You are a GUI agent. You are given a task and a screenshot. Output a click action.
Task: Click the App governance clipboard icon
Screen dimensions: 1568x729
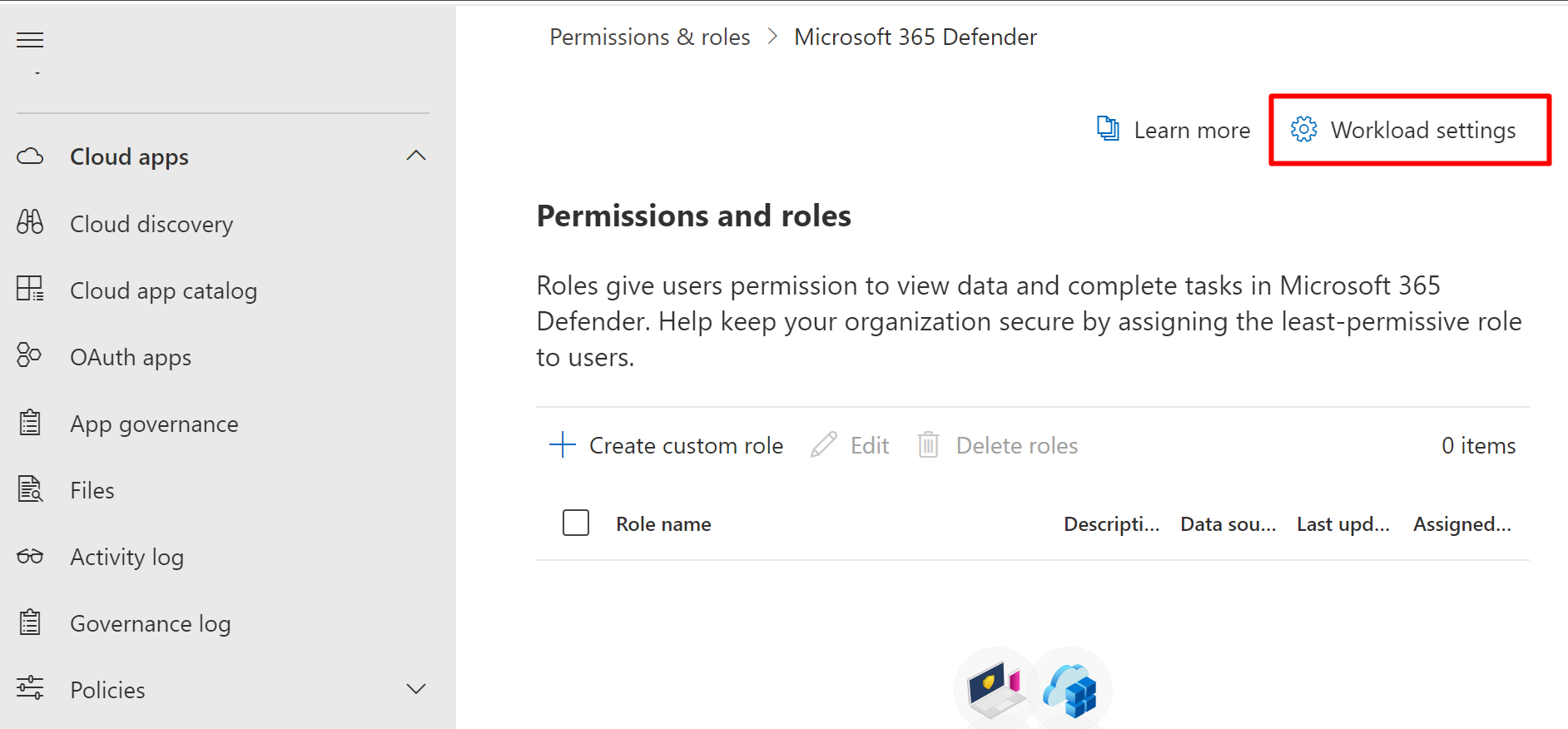30,423
